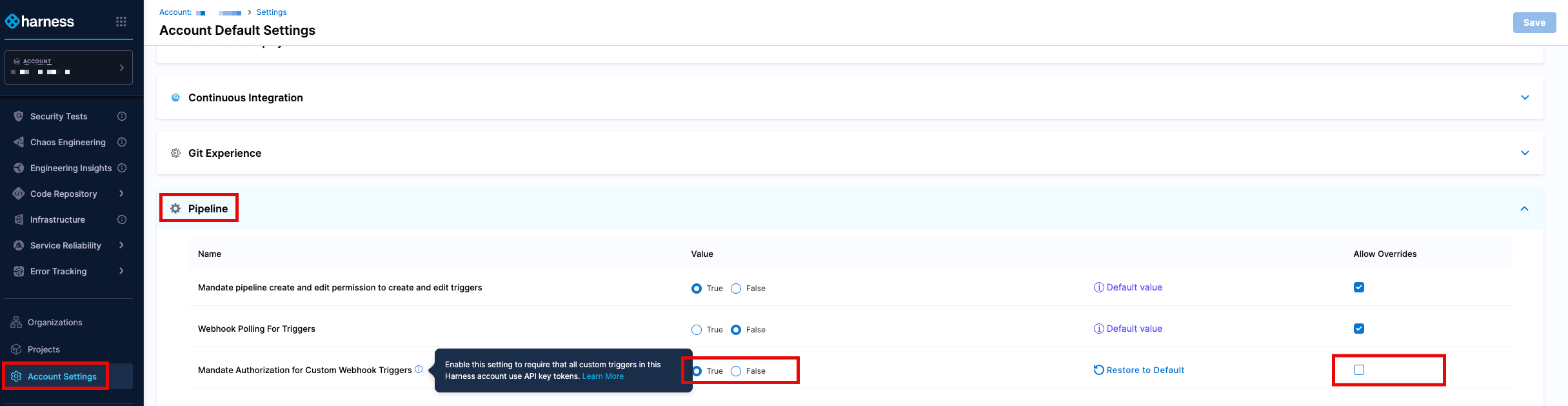This screenshot has width=1568, height=406.
Task: Collapse the Pipeline section
Action: [x=1525, y=208]
